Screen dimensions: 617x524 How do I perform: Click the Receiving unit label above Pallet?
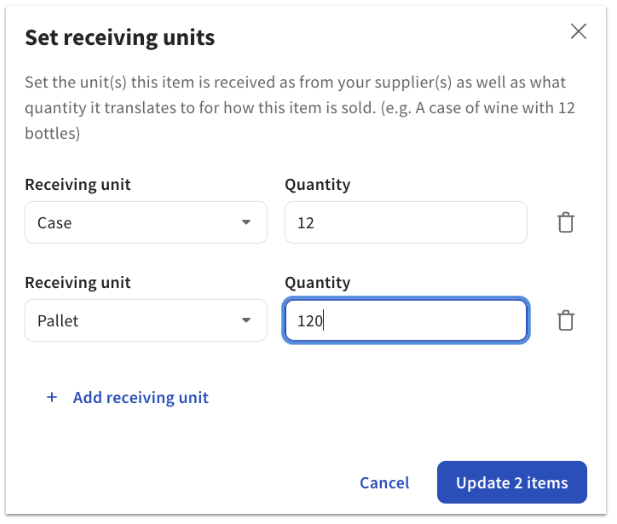click(78, 283)
